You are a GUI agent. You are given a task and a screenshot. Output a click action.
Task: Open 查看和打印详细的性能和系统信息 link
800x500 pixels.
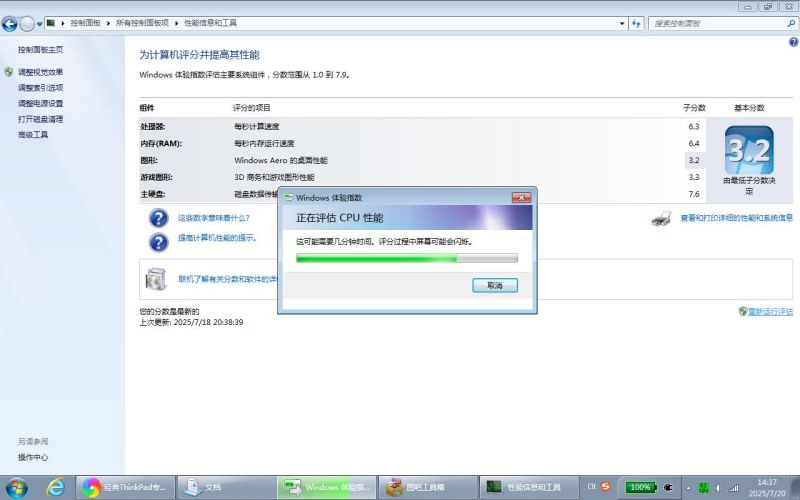point(736,218)
